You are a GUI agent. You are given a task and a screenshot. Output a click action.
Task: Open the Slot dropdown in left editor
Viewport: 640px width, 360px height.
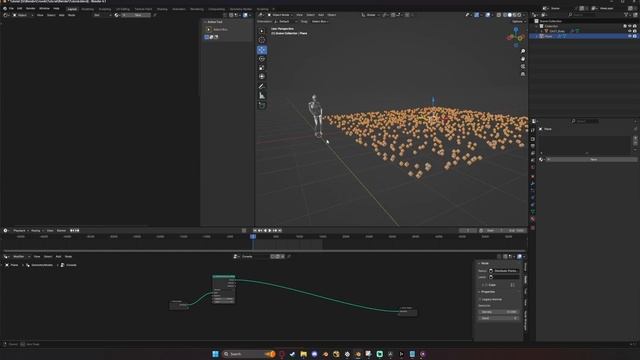pos(102,15)
